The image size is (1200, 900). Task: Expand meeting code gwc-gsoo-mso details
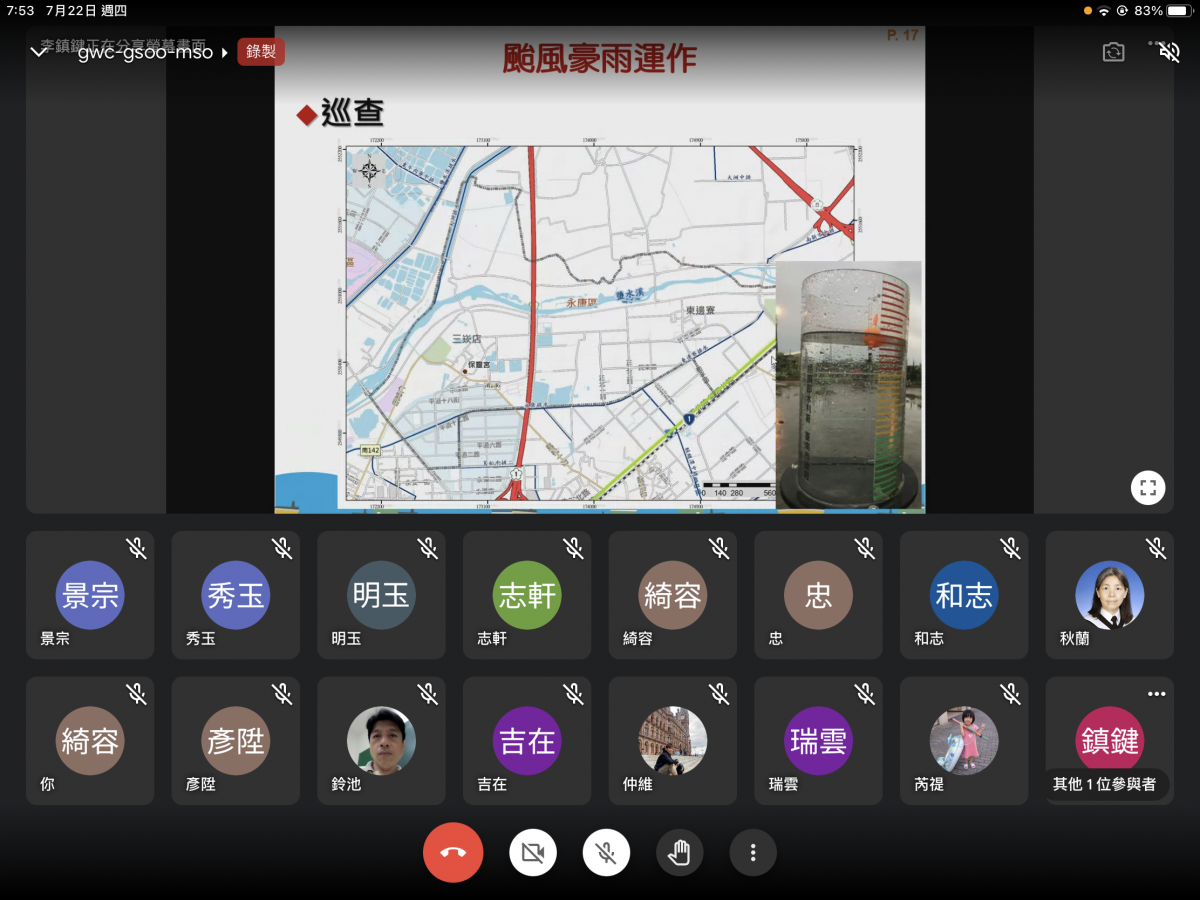pyautogui.click(x=153, y=52)
